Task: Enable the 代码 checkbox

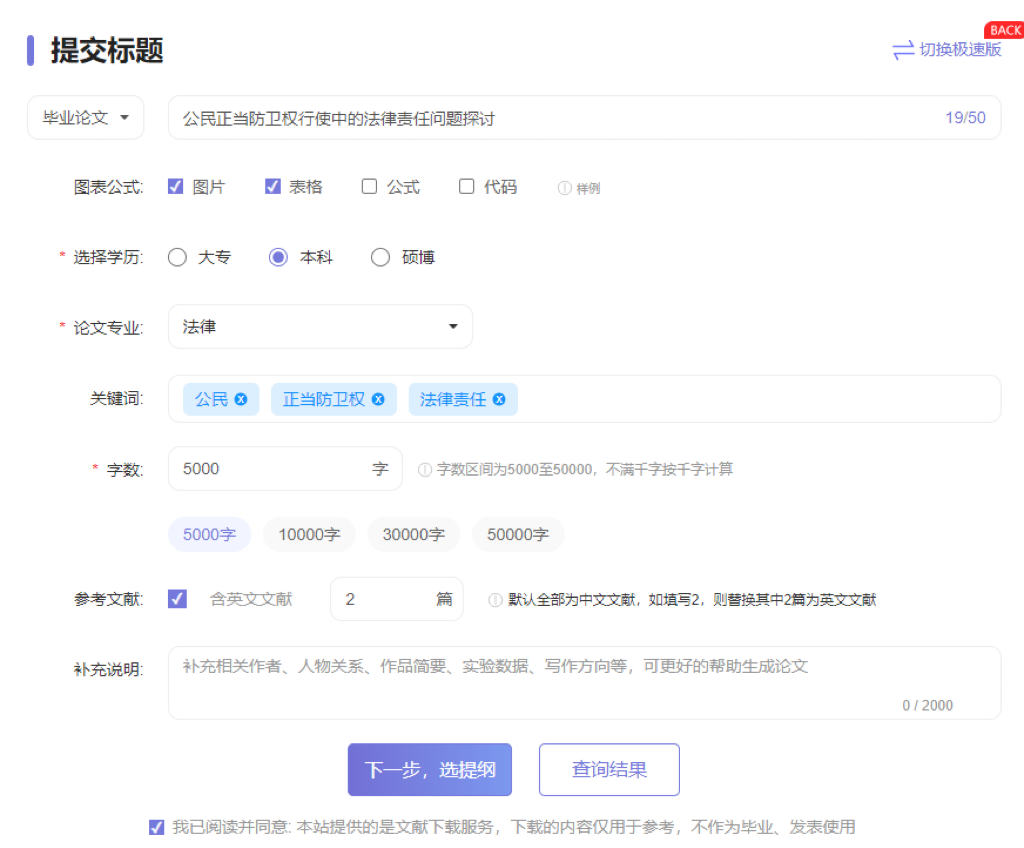Action: coord(466,187)
